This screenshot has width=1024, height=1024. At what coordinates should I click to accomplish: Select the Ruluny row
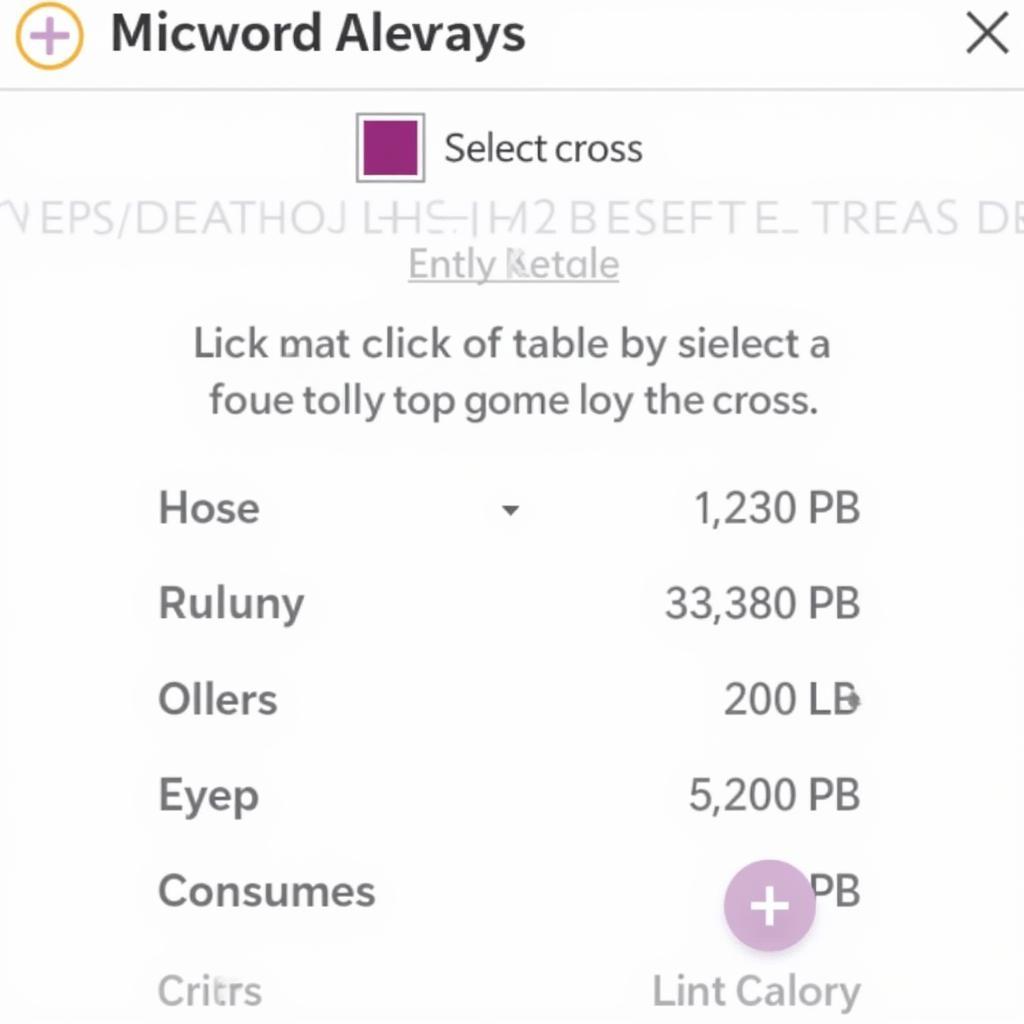pyautogui.click(x=231, y=604)
